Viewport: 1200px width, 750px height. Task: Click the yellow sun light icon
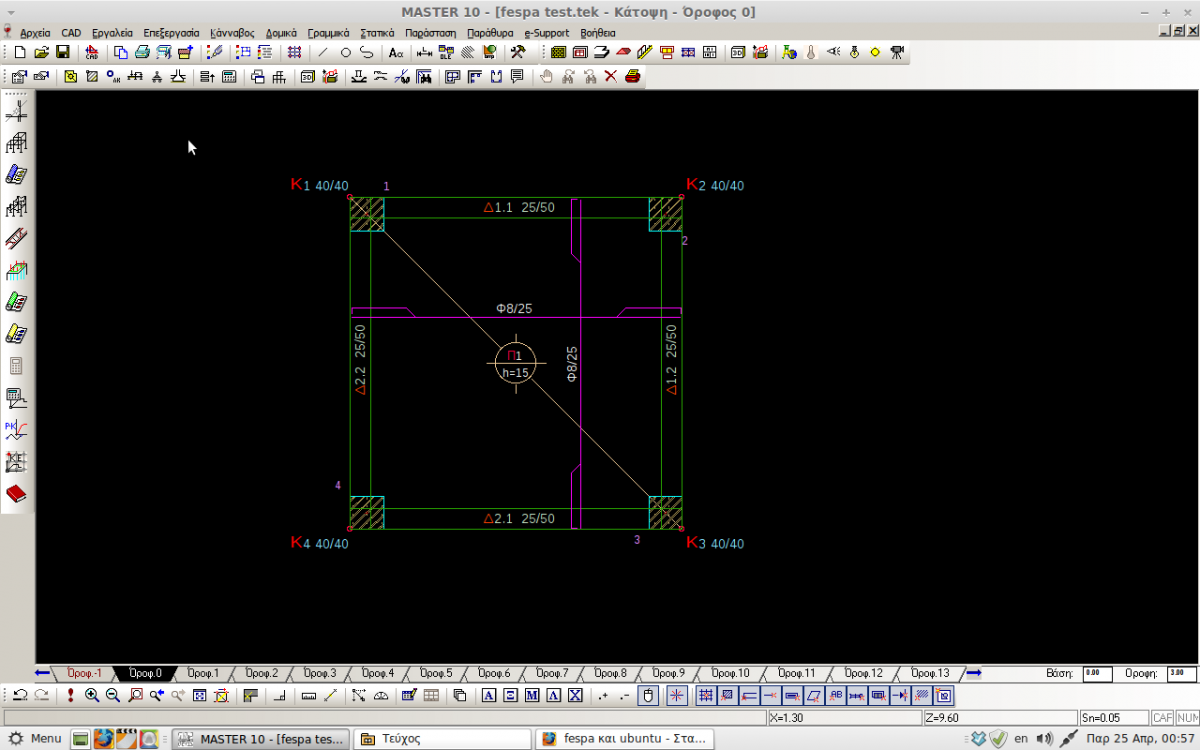point(875,52)
